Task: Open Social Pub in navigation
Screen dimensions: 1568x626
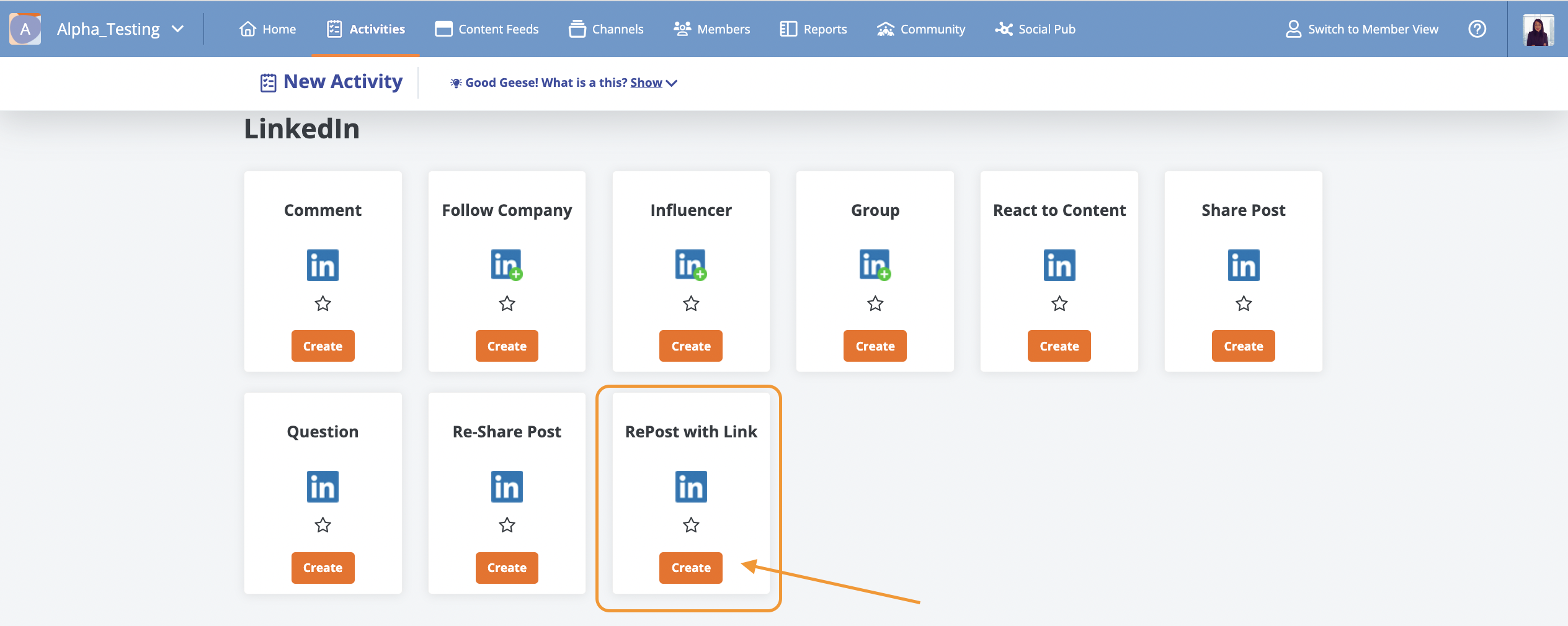Action: click(1035, 29)
